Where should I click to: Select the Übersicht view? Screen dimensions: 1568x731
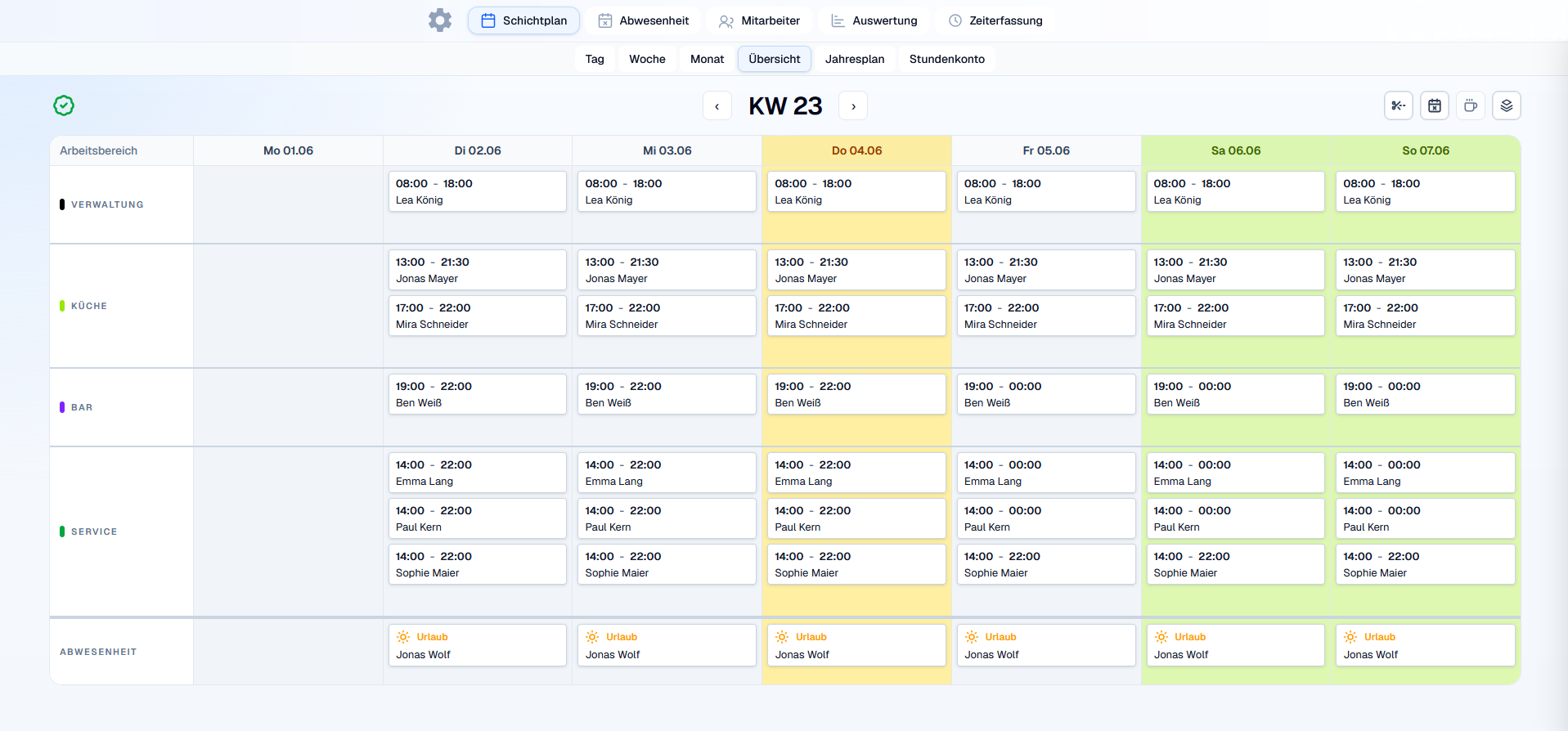click(x=775, y=59)
